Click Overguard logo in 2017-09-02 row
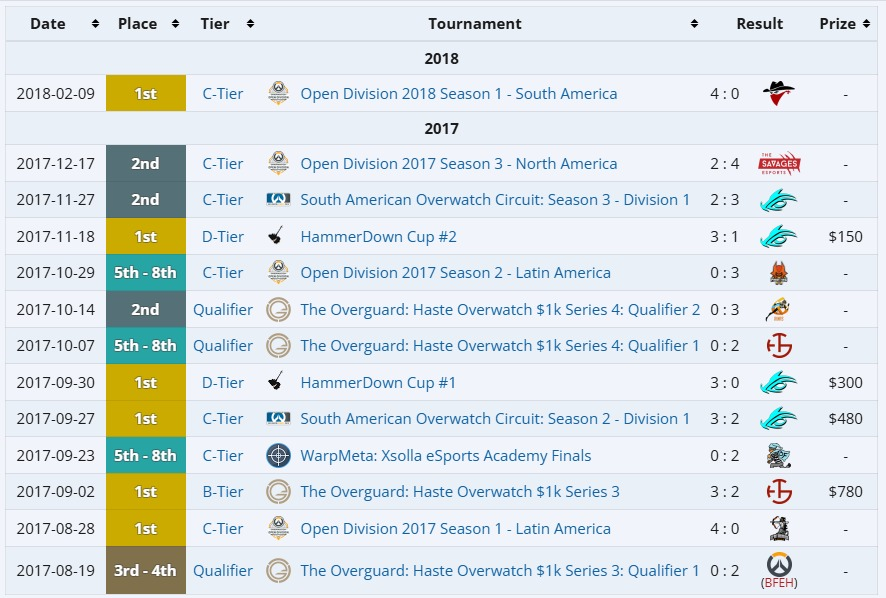 279,492
